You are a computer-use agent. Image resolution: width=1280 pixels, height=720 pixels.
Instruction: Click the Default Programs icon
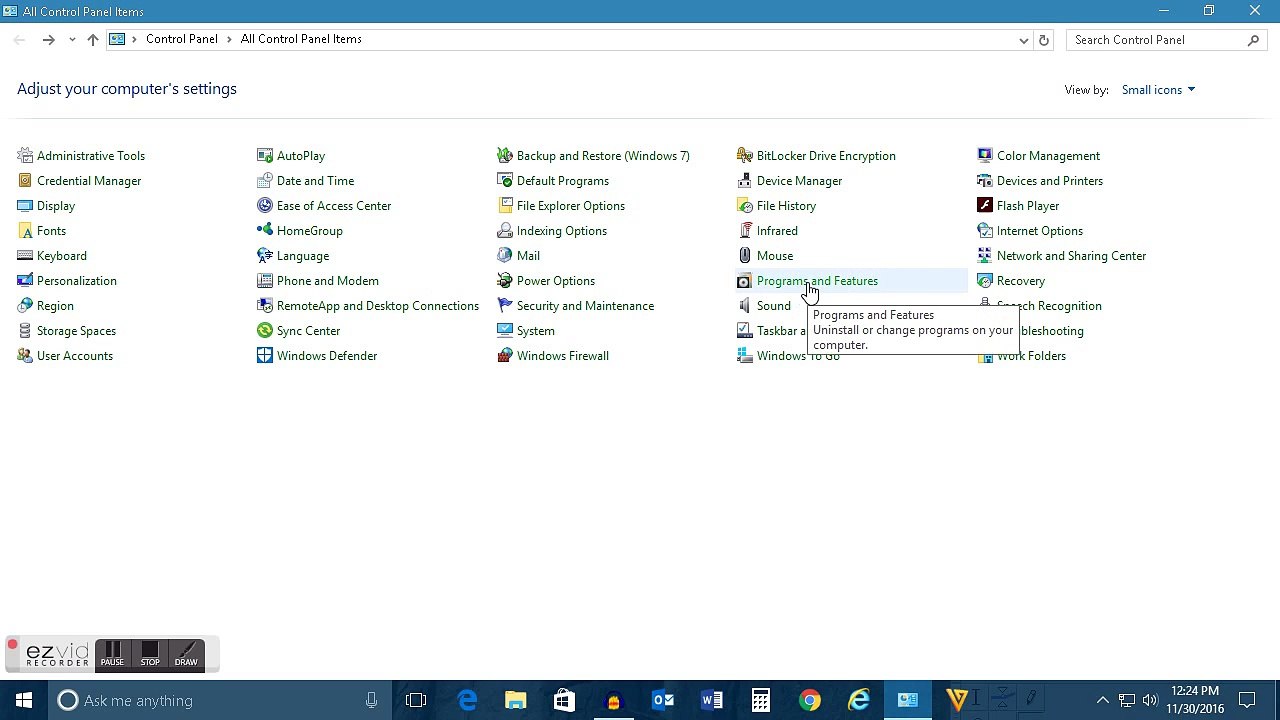click(505, 181)
